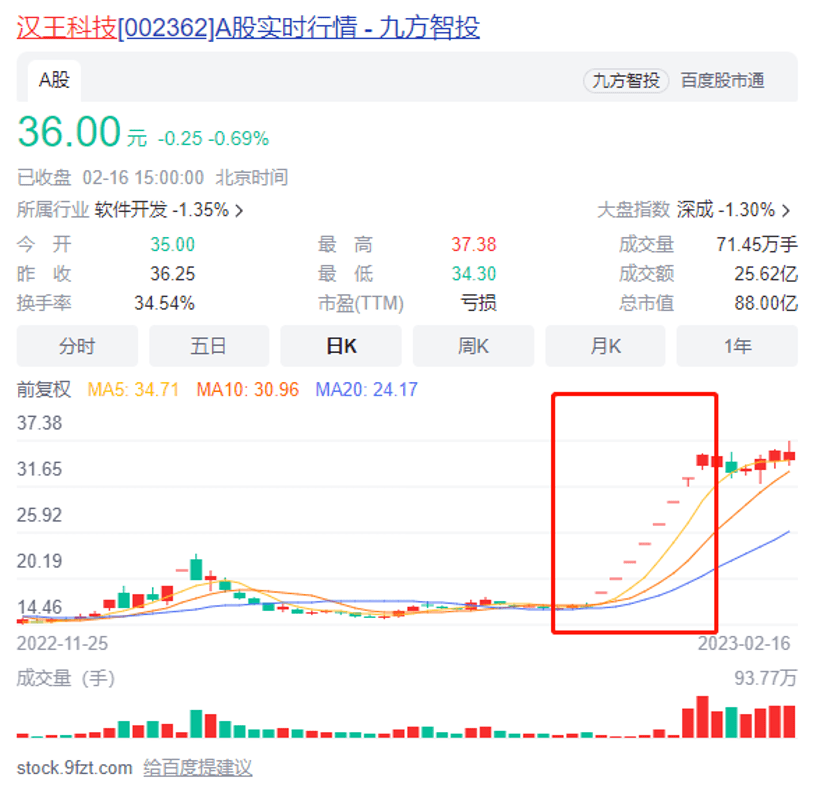The width and height of the screenshot is (830, 788).
Task: Switch to the 分时 chart view
Action: pyautogui.click(x=76, y=345)
